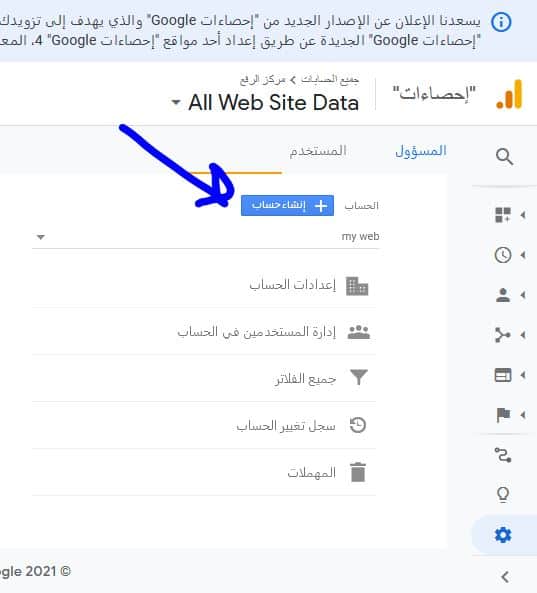Click the إنشاء حساب create account button
The width and height of the screenshot is (537, 593).
point(287,205)
